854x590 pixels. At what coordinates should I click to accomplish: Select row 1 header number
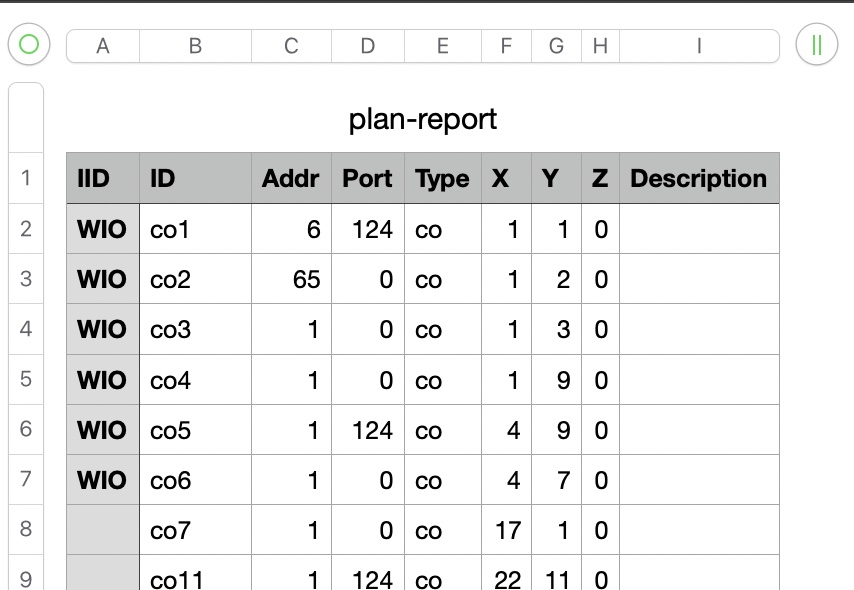coord(26,179)
